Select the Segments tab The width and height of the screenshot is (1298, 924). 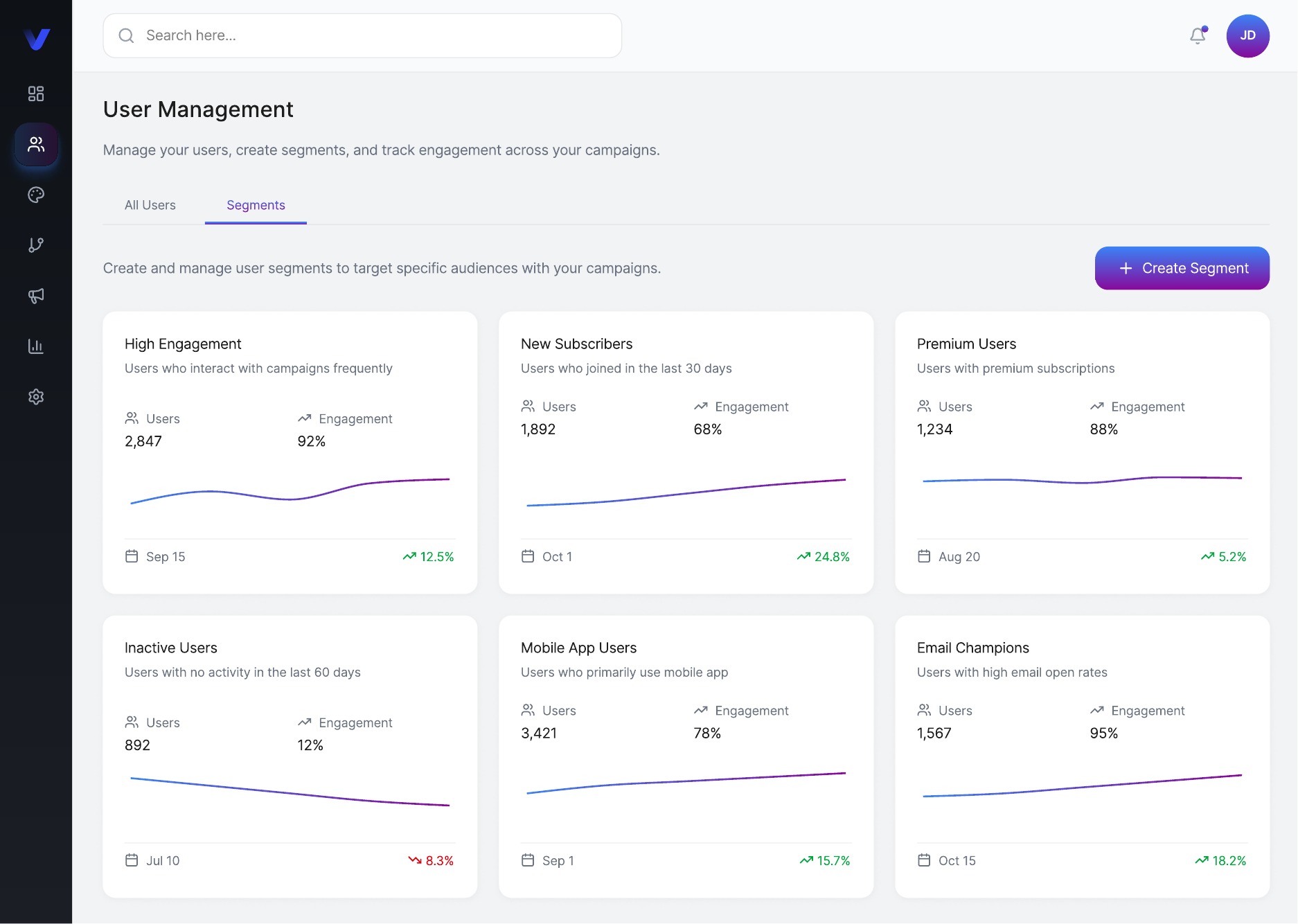256,205
